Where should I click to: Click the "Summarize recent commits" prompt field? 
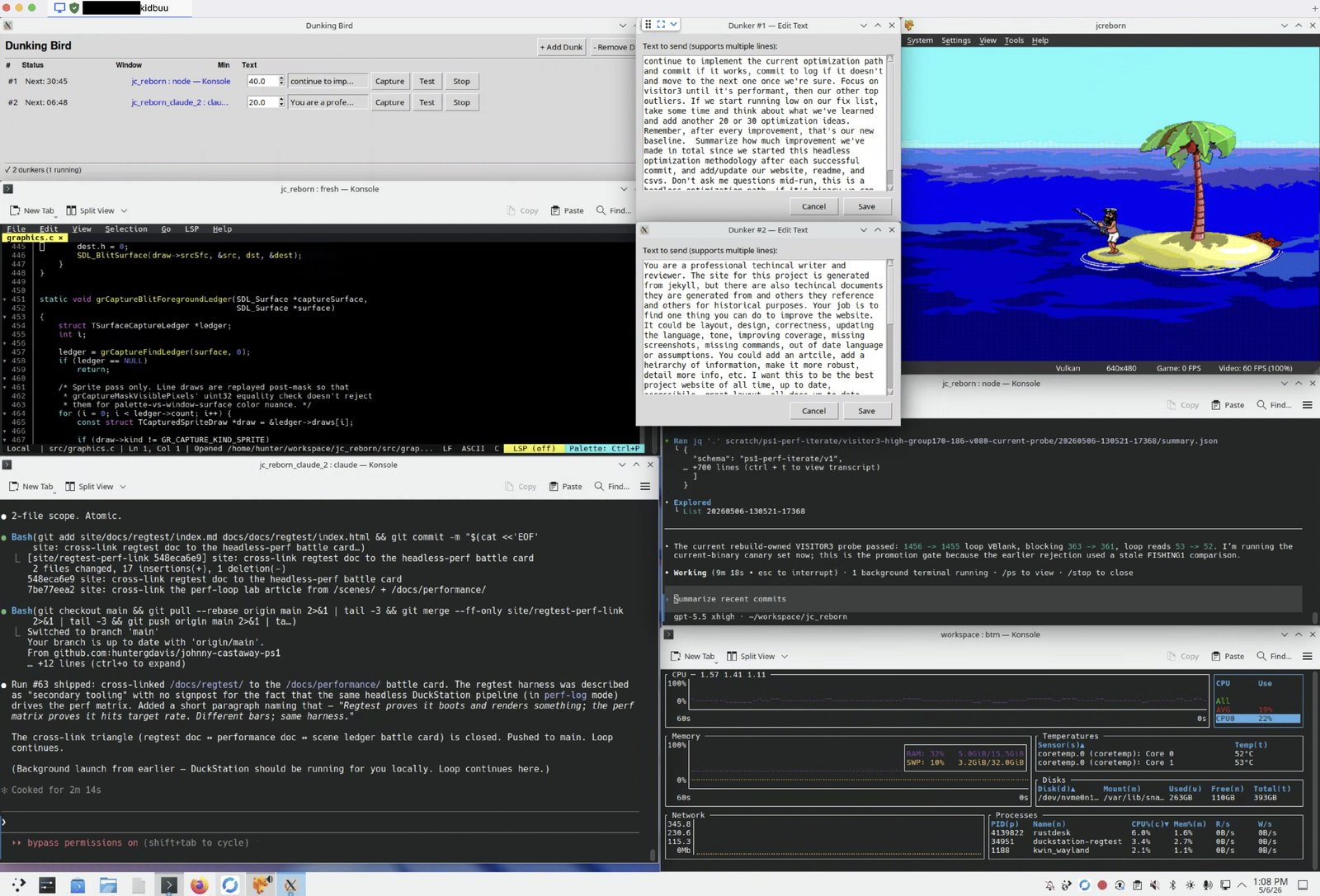(x=984, y=599)
